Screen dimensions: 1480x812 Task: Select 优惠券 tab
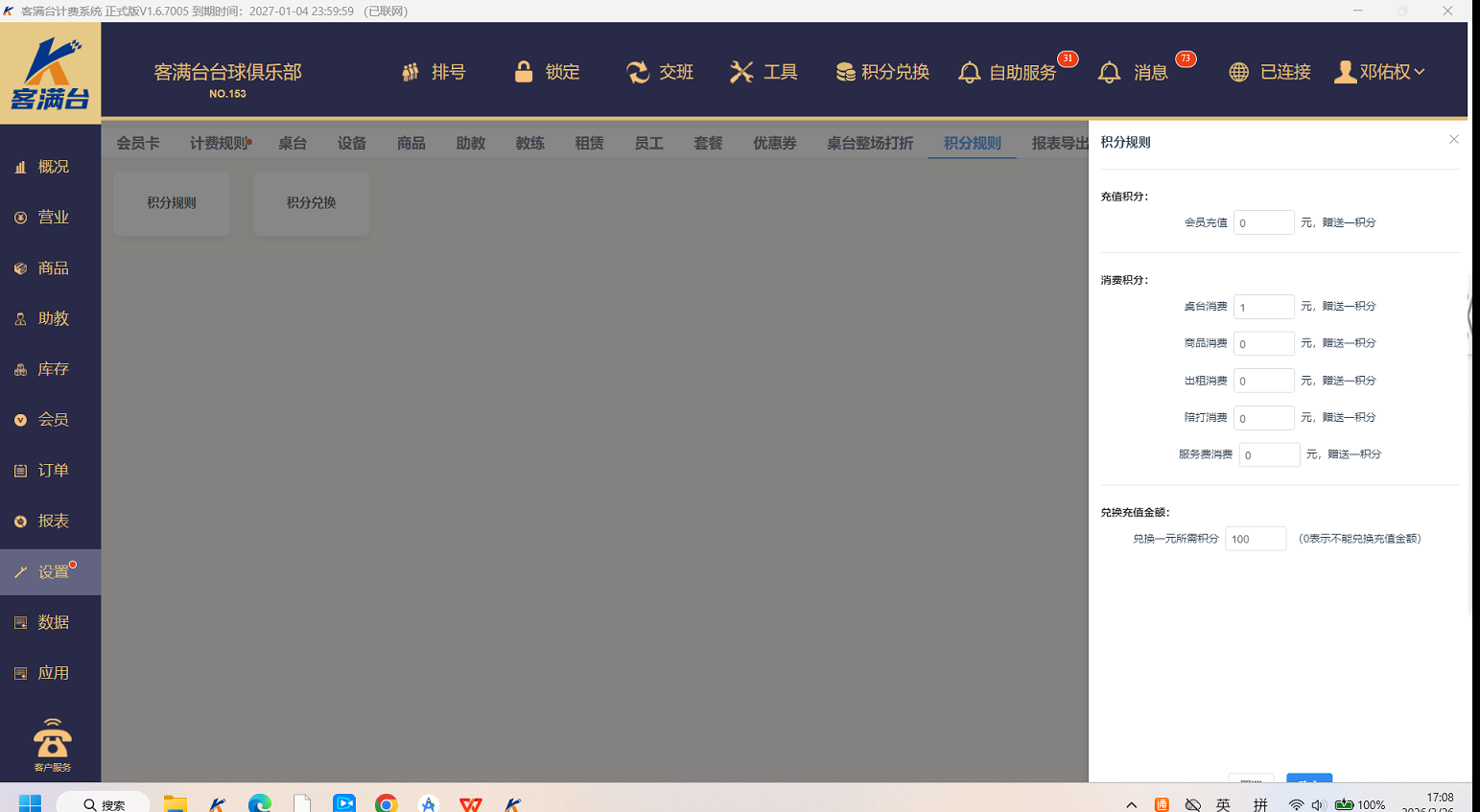coord(774,143)
